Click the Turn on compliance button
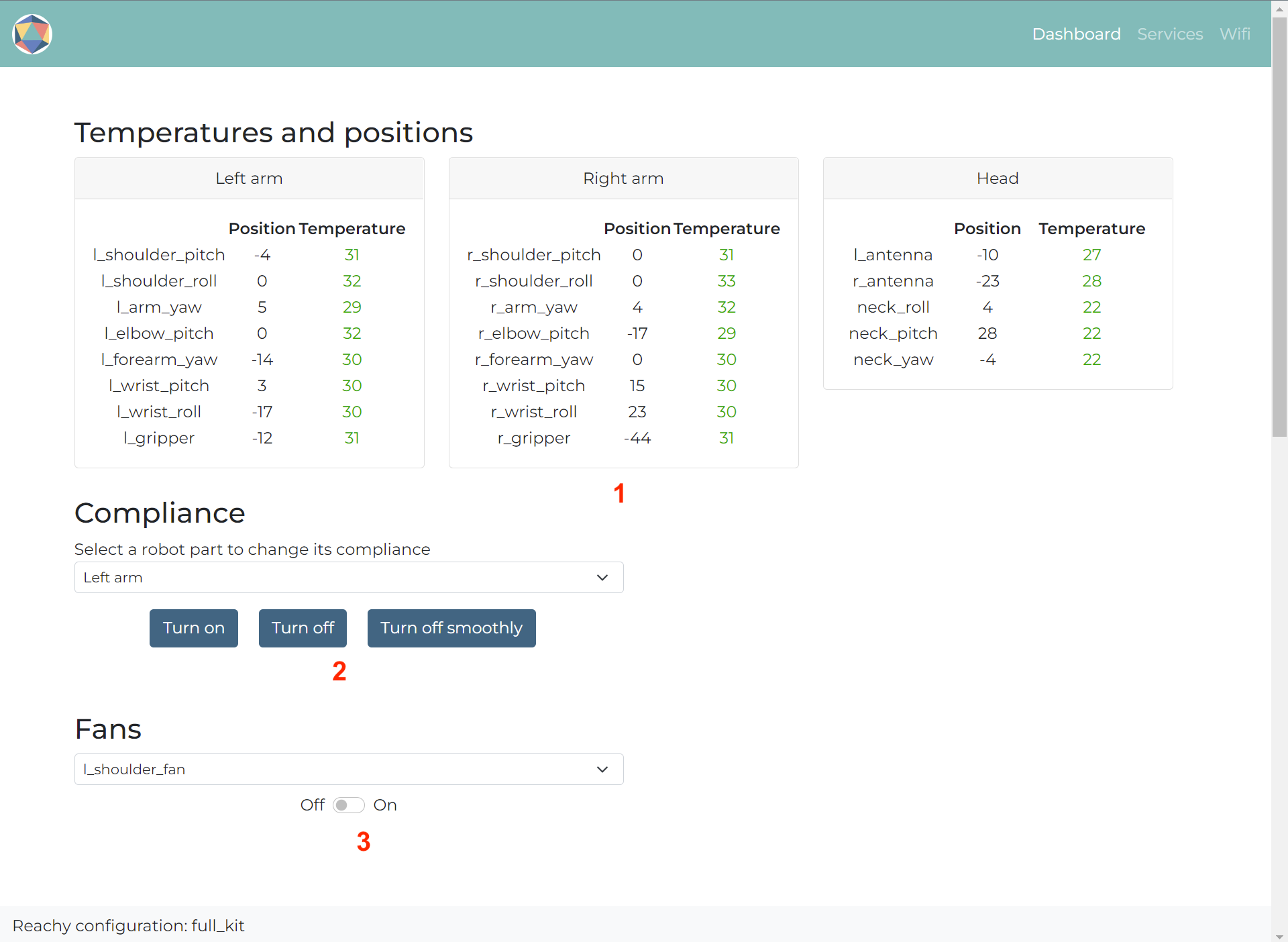Screen dimensions: 1288x942 point(193,628)
